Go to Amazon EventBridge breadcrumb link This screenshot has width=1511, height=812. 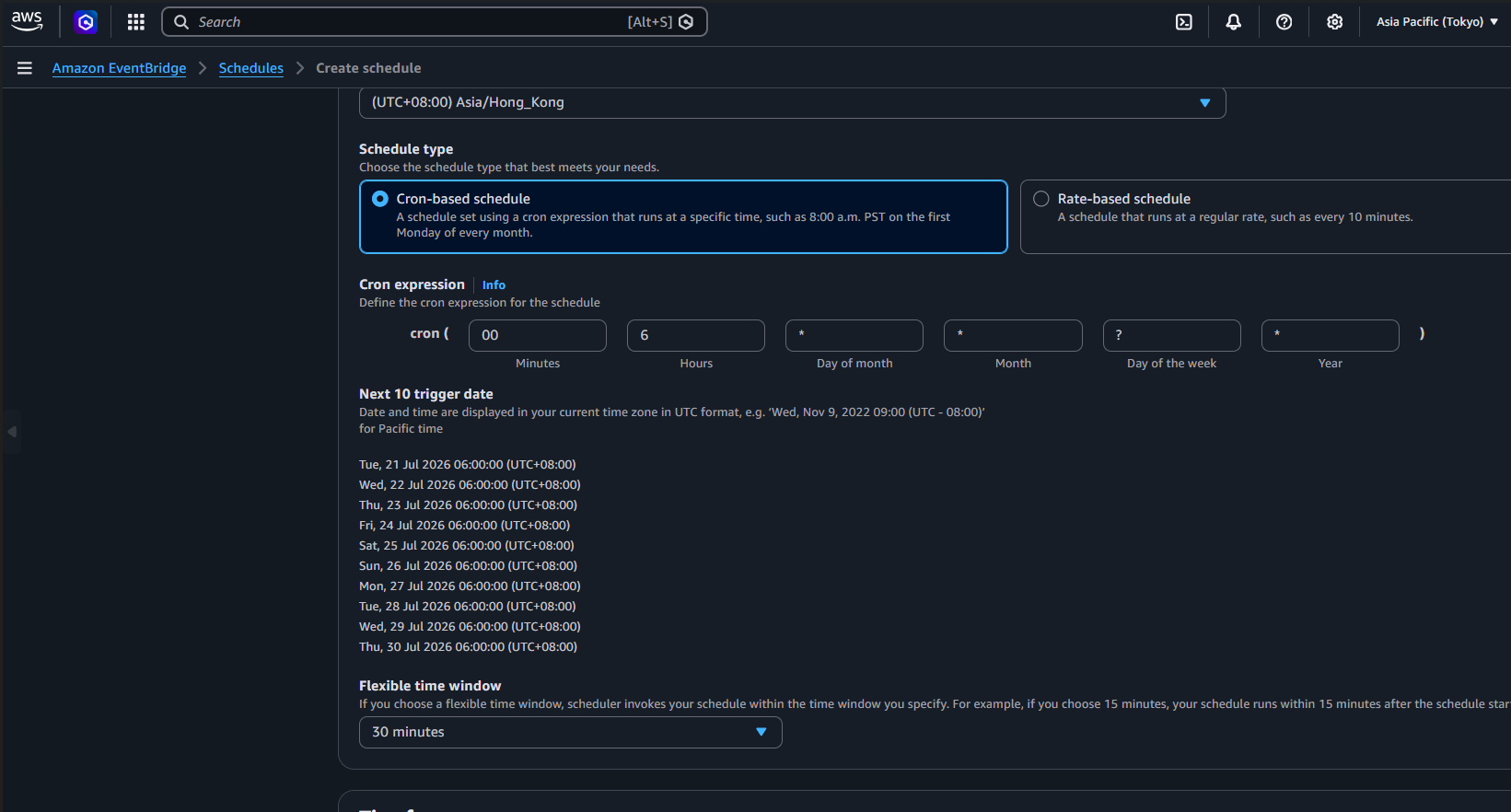point(119,68)
